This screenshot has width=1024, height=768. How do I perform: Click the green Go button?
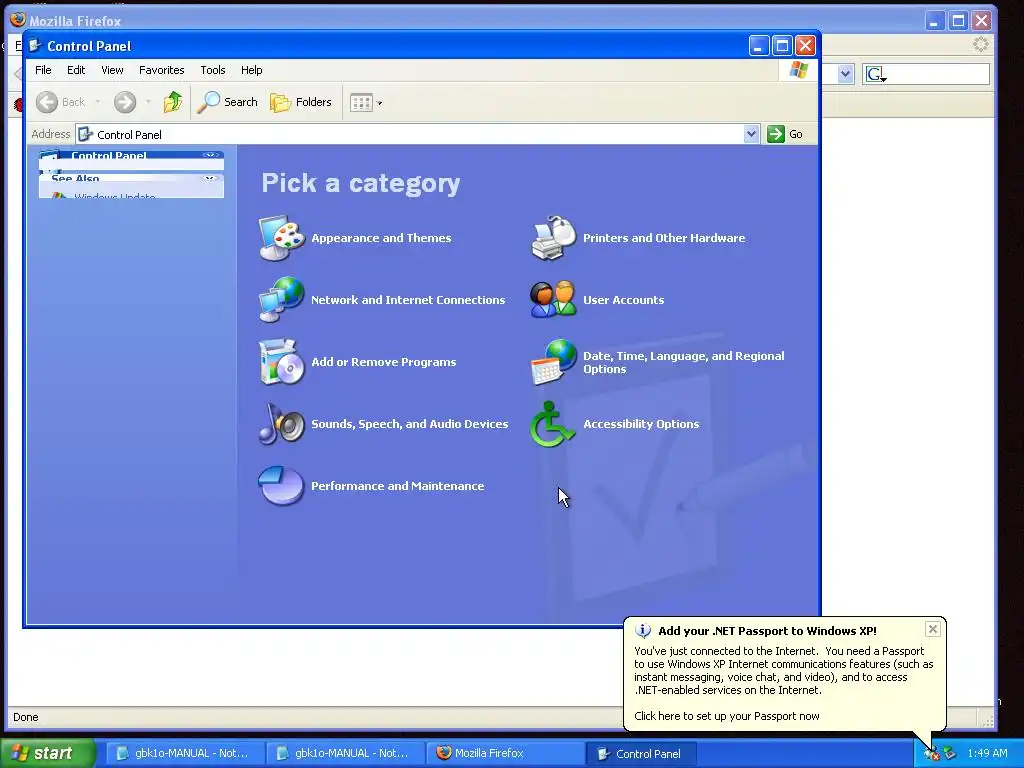(x=785, y=134)
